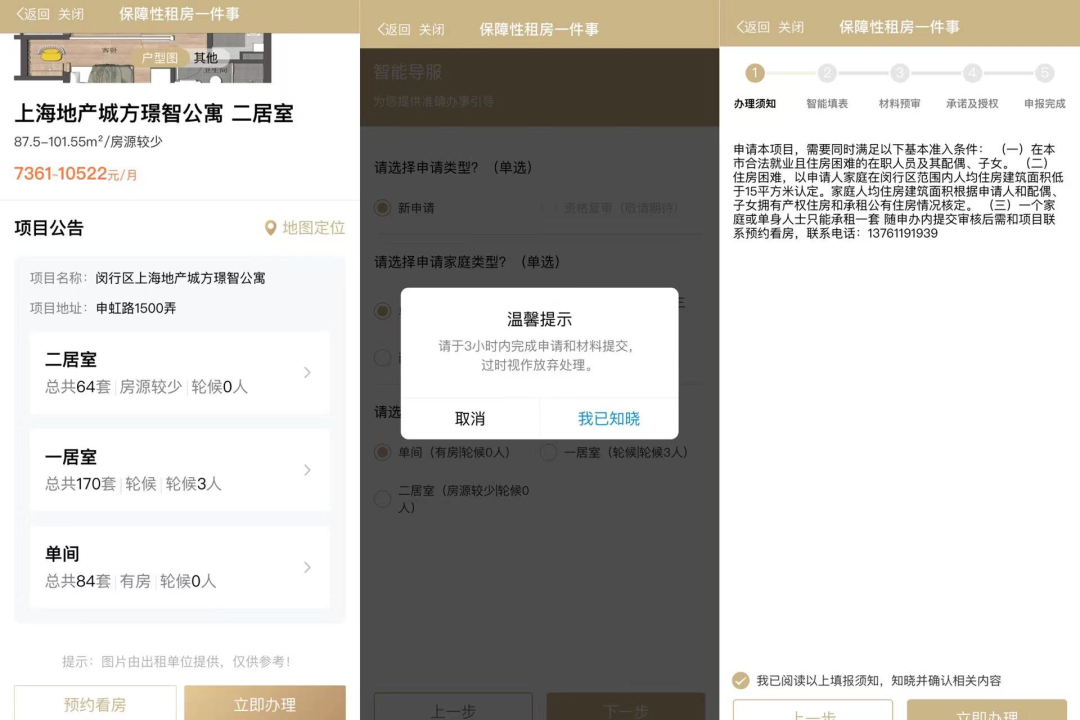Screen dimensions: 1080x720
Task: Expand the 二居室 room type card
Action: click(x=180, y=373)
